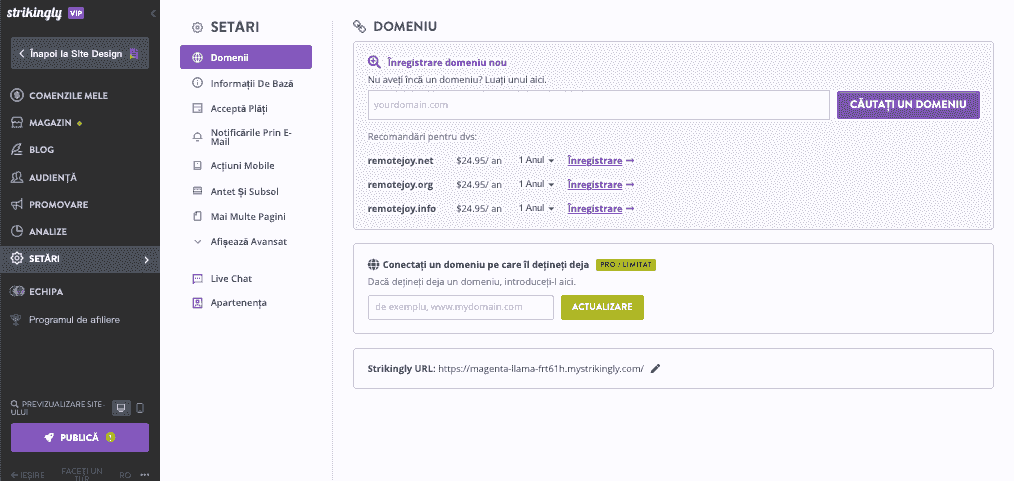Click the Strikingly logo
1014x481 pixels.
tap(34, 13)
